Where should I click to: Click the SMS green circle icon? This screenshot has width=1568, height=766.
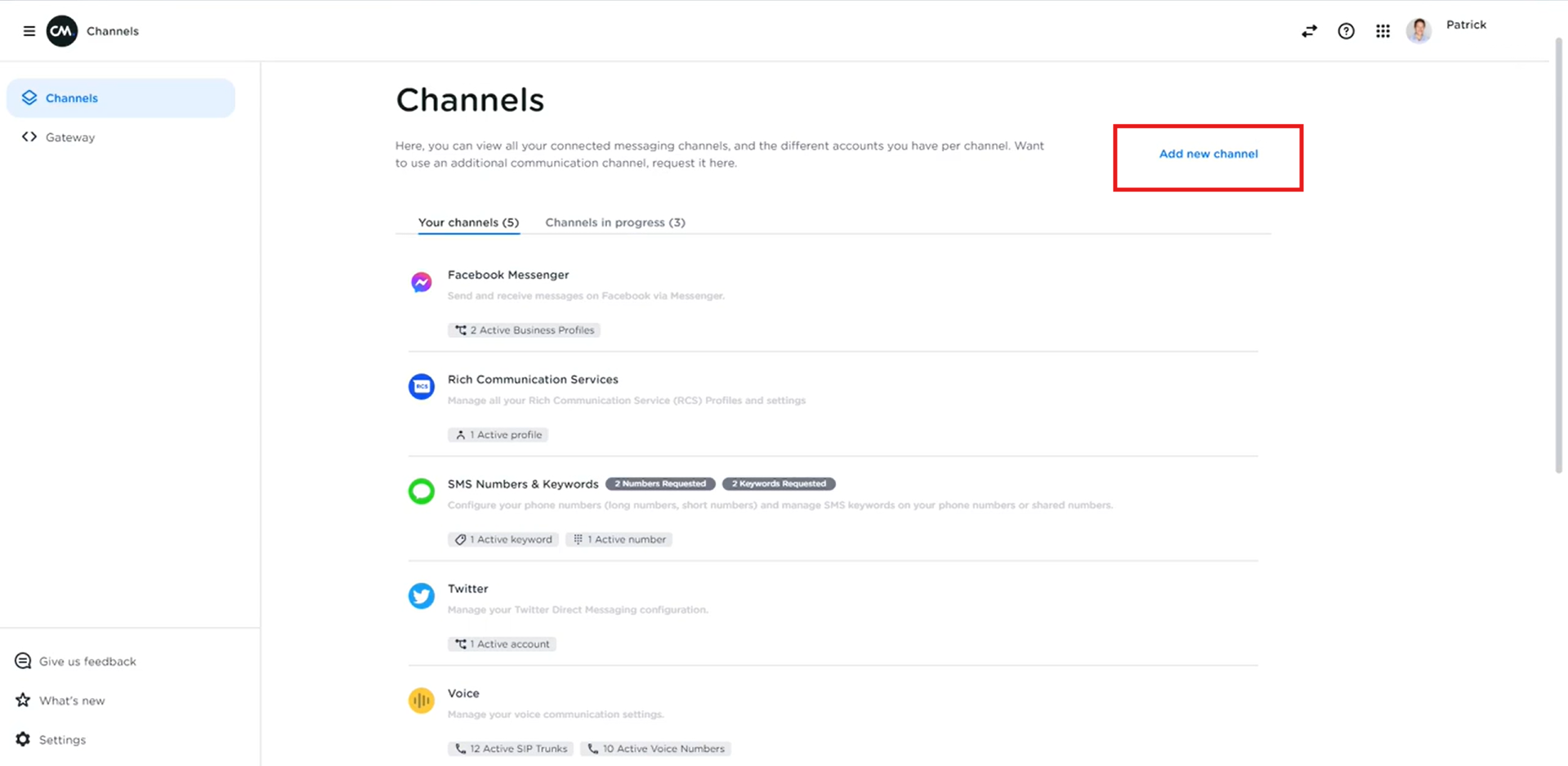tap(422, 491)
